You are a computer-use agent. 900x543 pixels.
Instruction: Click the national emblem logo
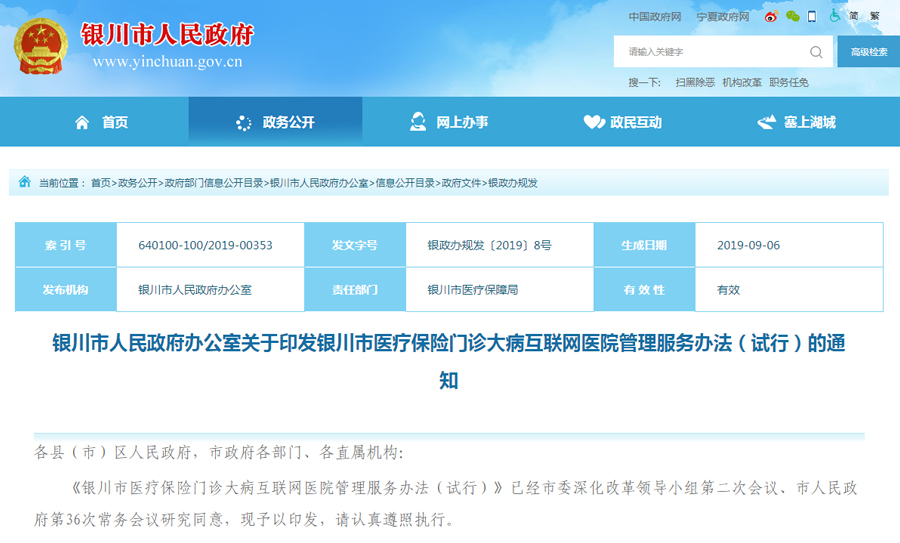pos(41,47)
